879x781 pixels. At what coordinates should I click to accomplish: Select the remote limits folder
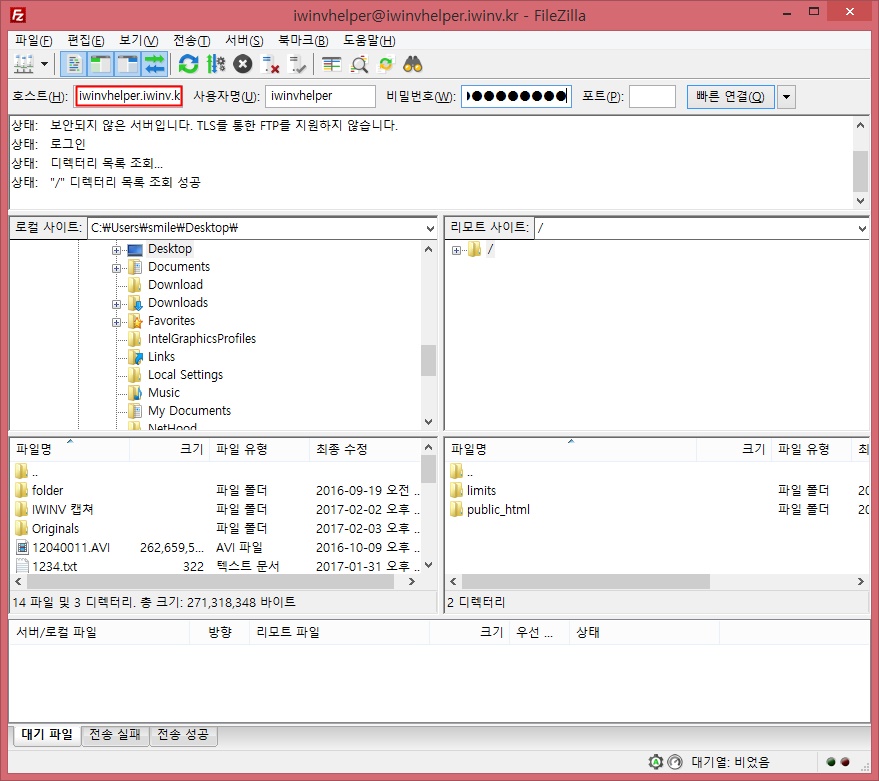pyautogui.click(x=659, y=491)
